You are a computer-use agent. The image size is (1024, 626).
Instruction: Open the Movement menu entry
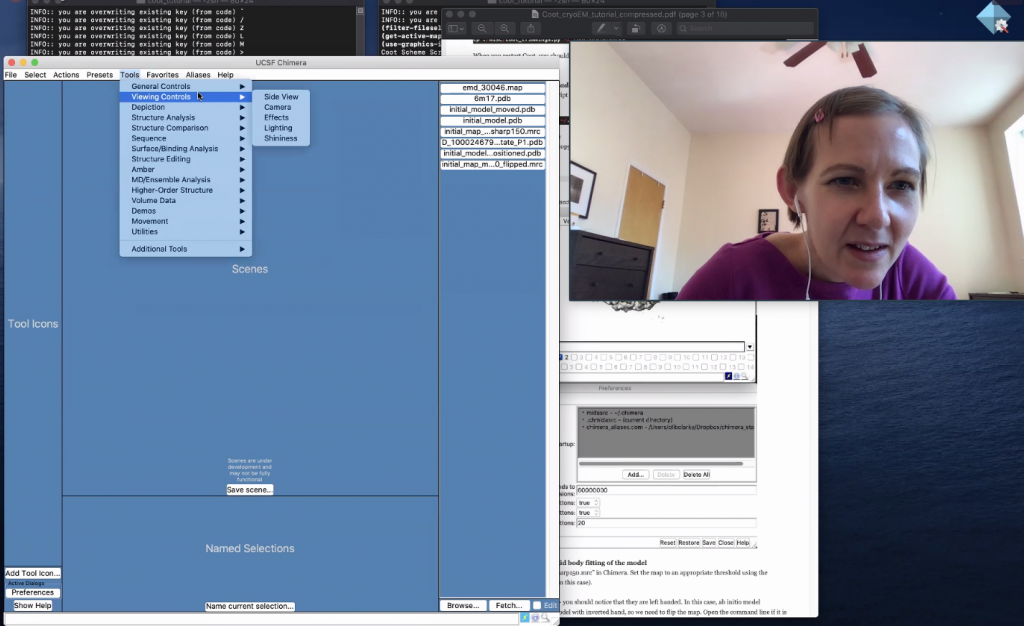click(x=185, y=221)
